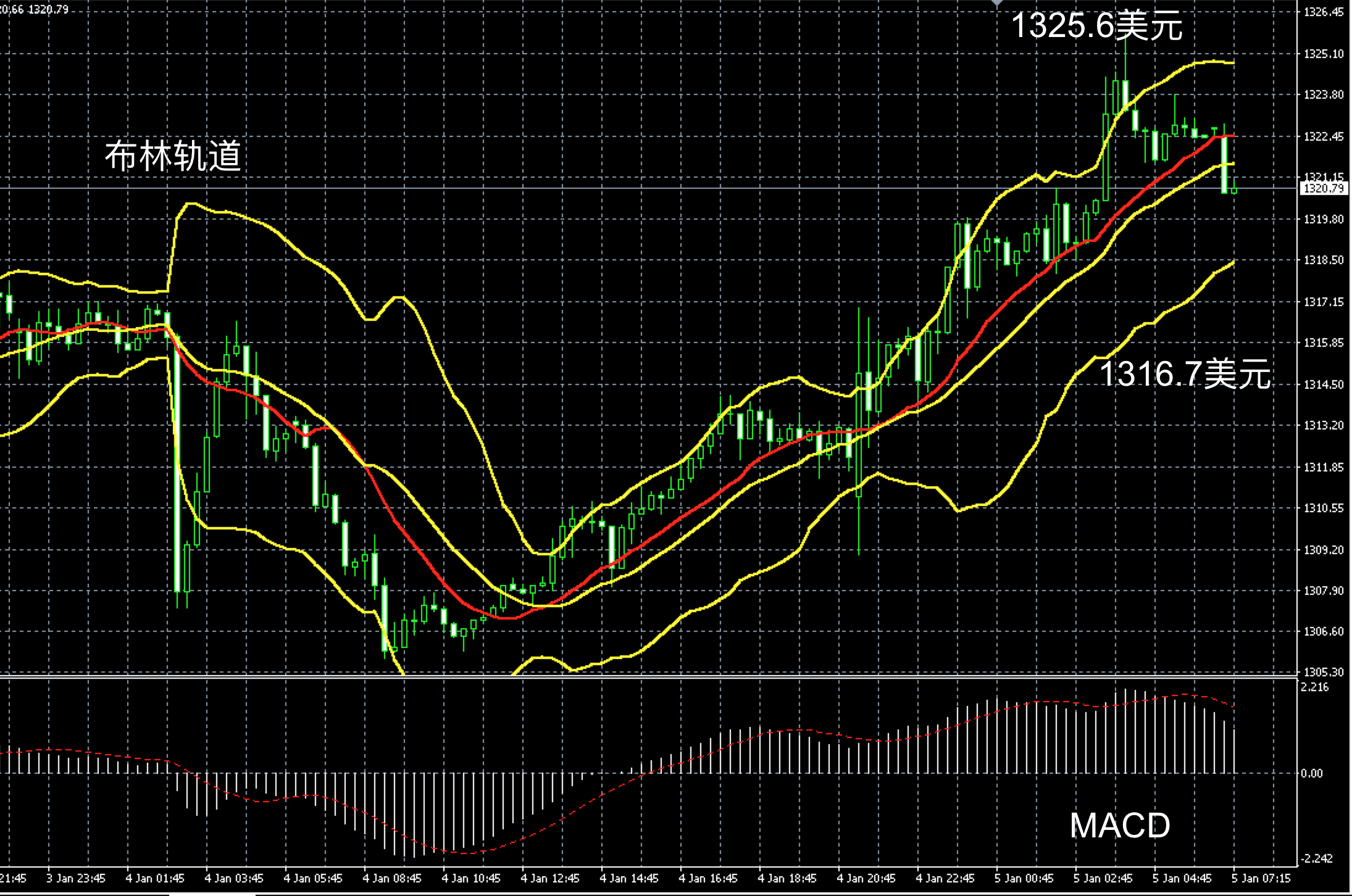Viewport: 1352px width, 896px height.
Task: Click the horizontal scrollbar thumb at bottom
Action: coord(212,893)
